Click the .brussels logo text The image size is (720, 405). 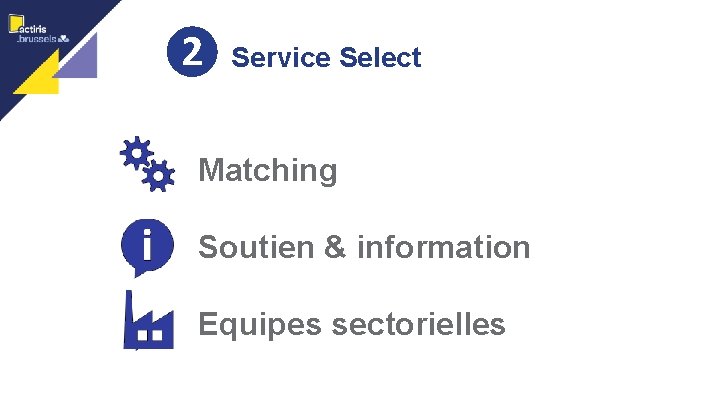click(x=36, y=39)
